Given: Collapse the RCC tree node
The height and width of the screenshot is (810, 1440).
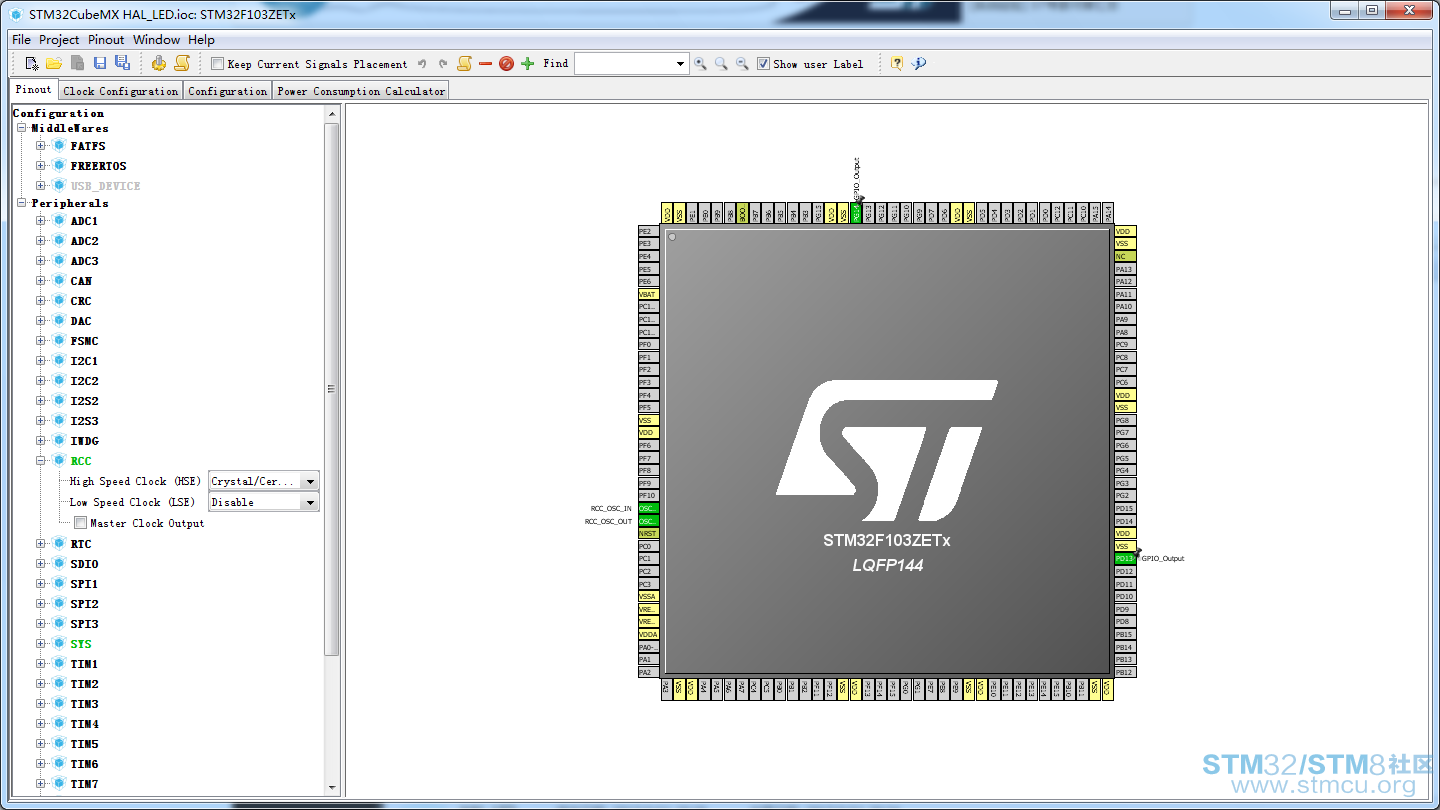Looking at the screenshot, I should click(x=41, y=461).
